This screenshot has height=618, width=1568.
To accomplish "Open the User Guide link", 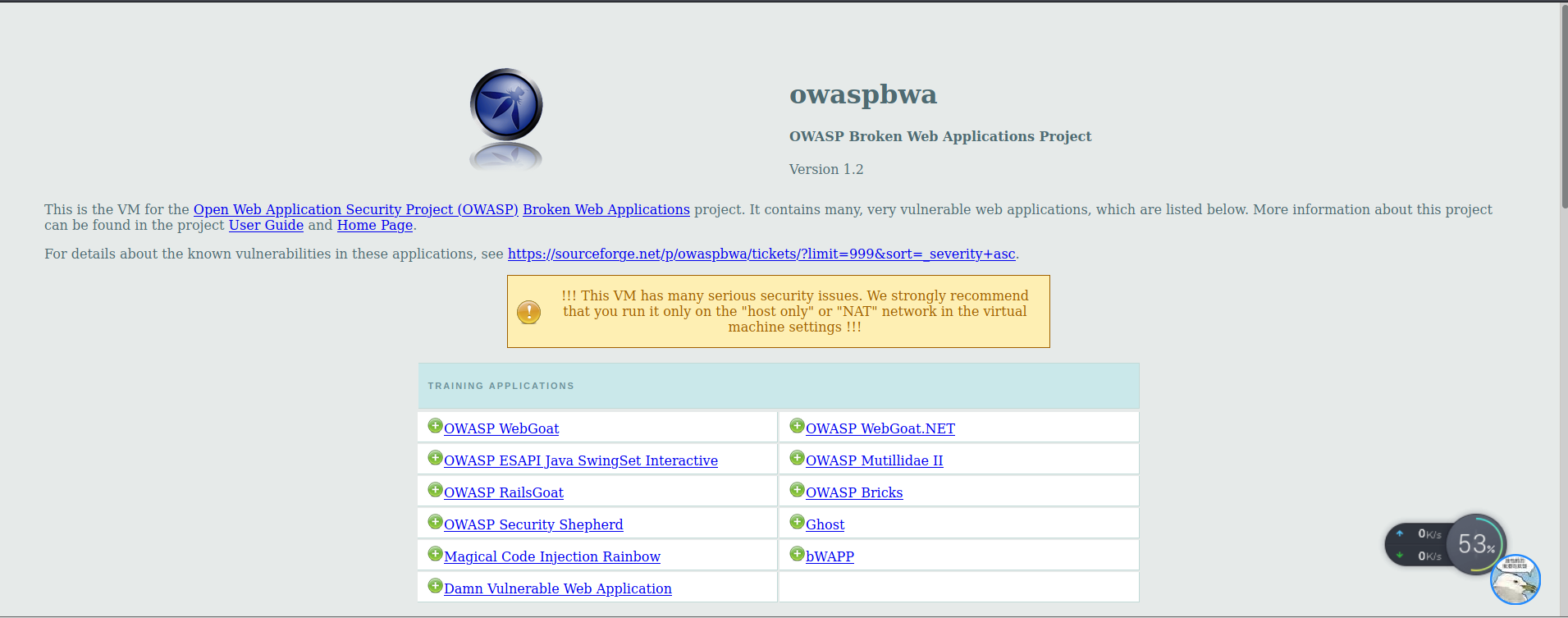I will click(266, 225).
